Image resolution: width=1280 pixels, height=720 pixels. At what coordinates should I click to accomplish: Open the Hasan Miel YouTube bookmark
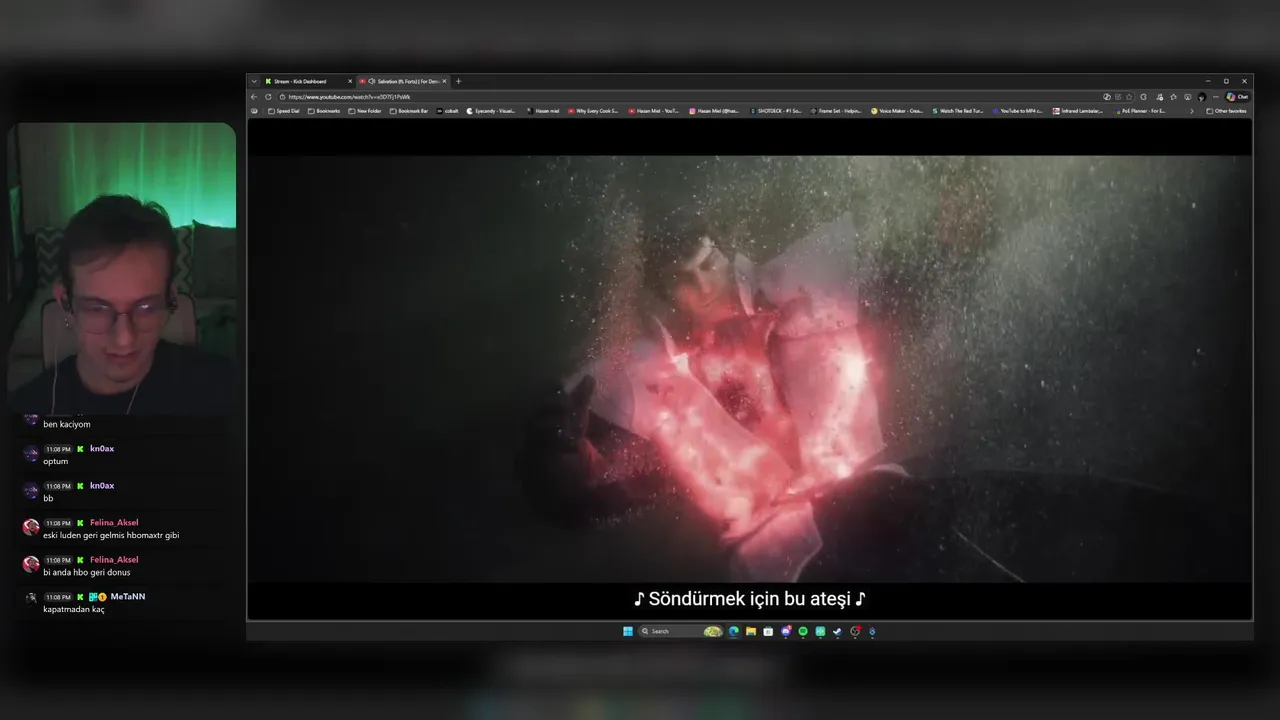[x=653, y=111]
